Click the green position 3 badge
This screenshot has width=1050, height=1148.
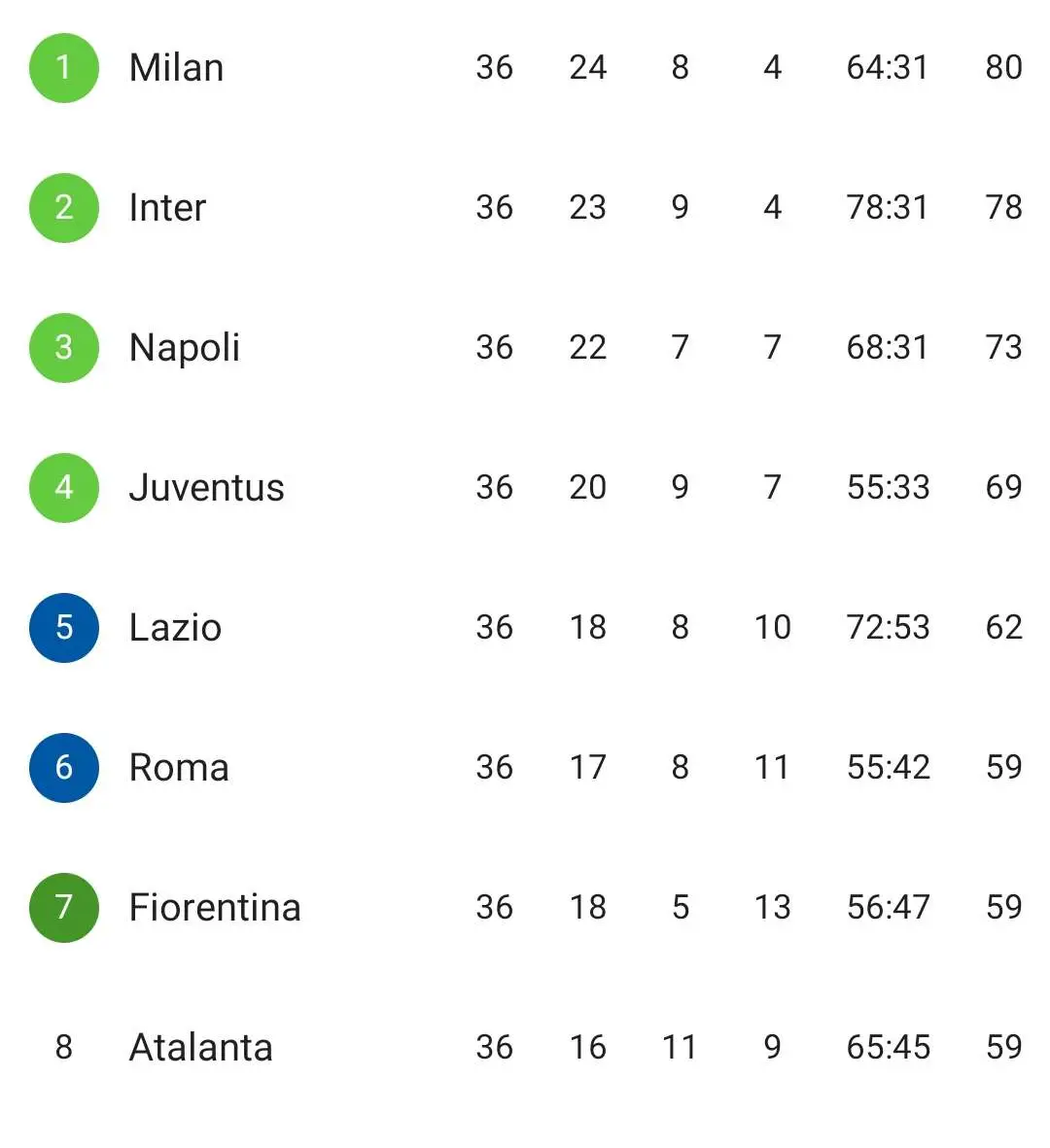pos(64,348)
